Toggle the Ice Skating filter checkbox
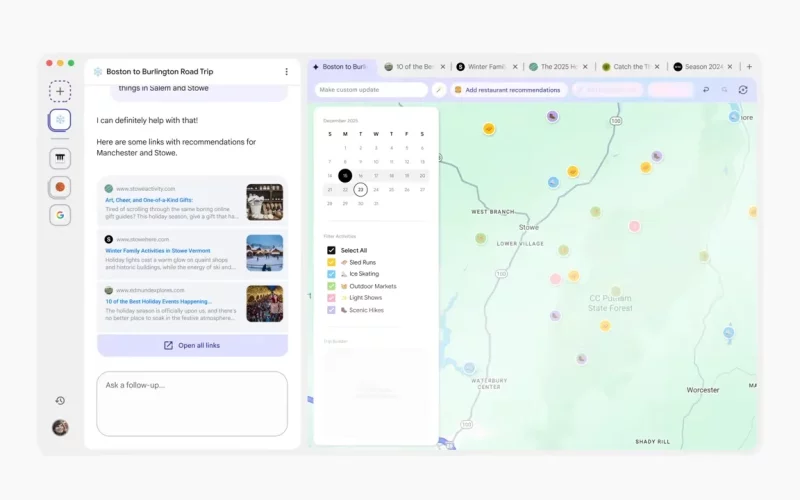This screenshot has width=800, height=500. pos(332,274)
